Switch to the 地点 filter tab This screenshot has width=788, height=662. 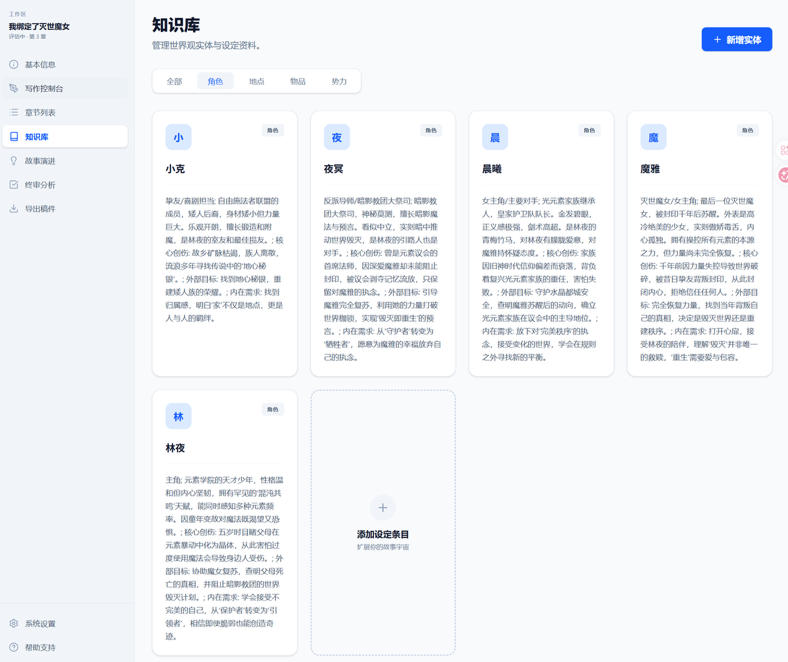(x=257, y=81)
